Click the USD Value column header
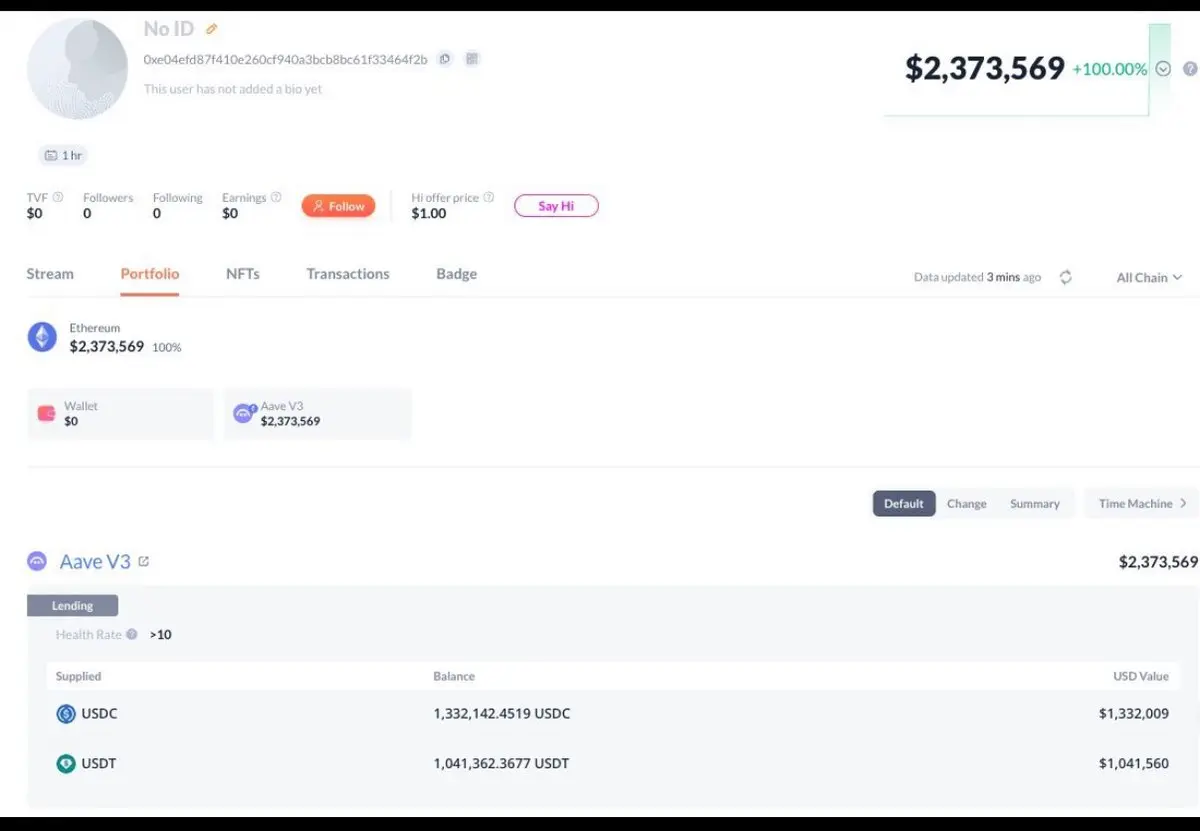 [1141, 676]
